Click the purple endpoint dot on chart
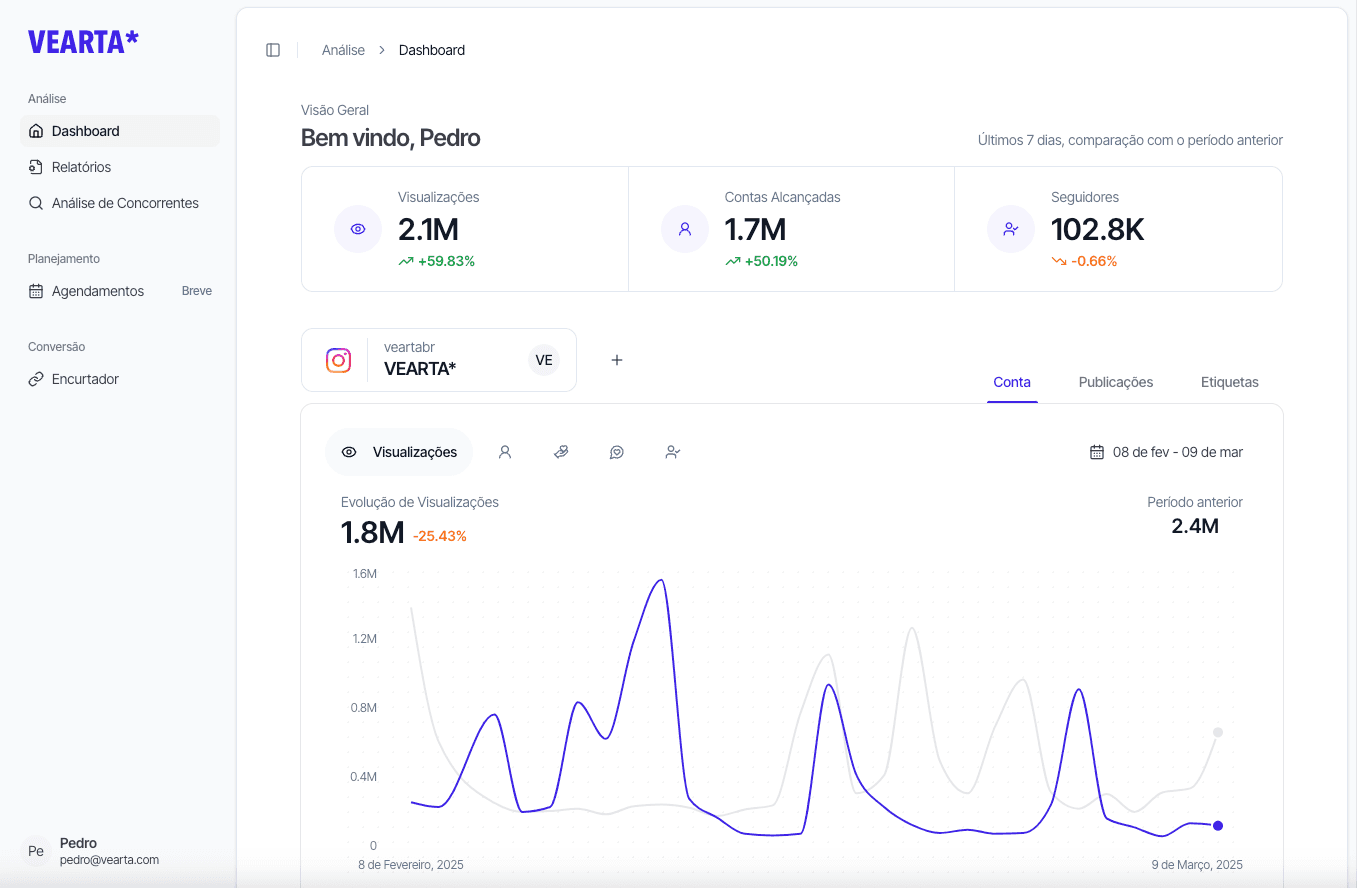Image resolution: width=1357 pixels, height=888 pixels. [1218, 826]
